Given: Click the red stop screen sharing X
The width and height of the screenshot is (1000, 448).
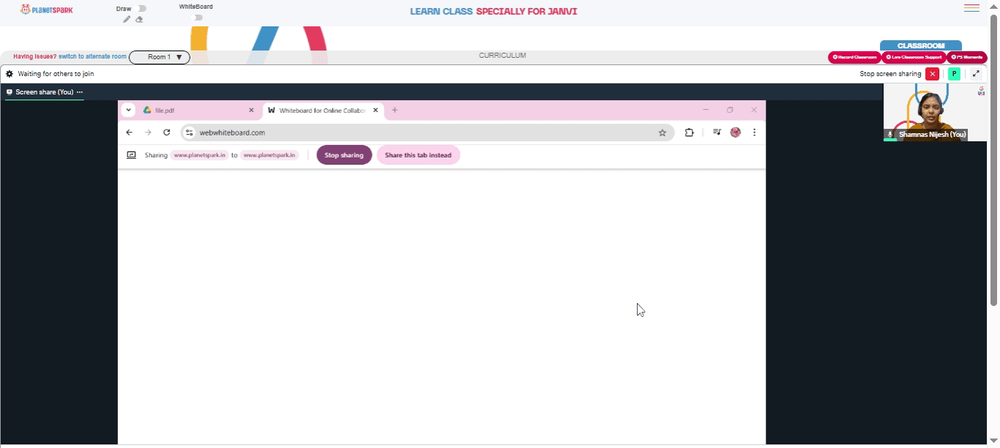Looking at the screenshot, I should (x=932, y=74).
